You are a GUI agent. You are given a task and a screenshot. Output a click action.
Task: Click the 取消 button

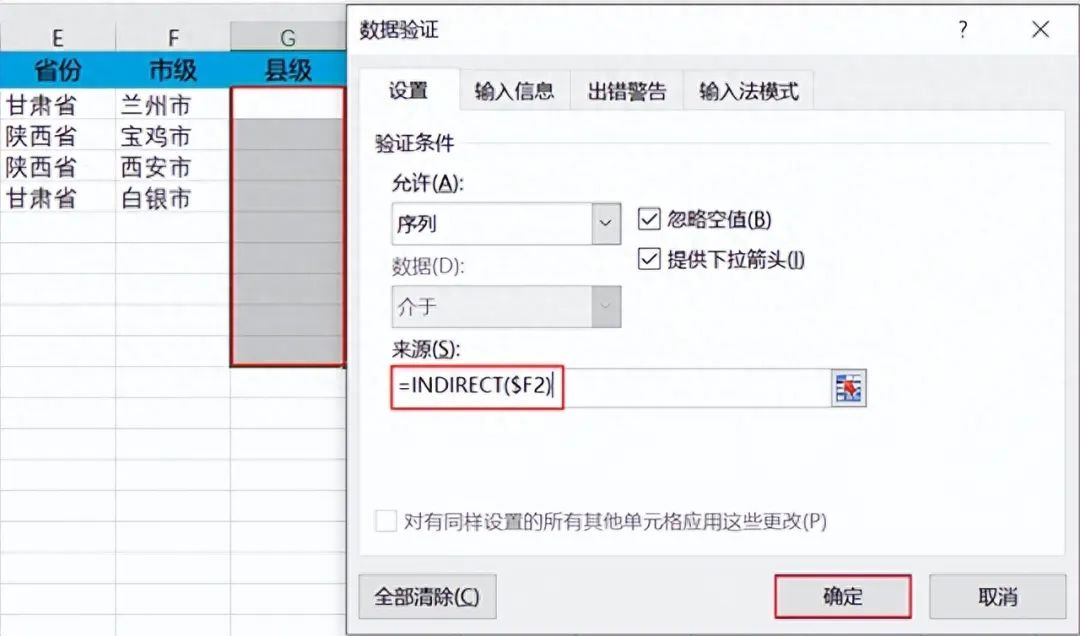tap(997, 596)
